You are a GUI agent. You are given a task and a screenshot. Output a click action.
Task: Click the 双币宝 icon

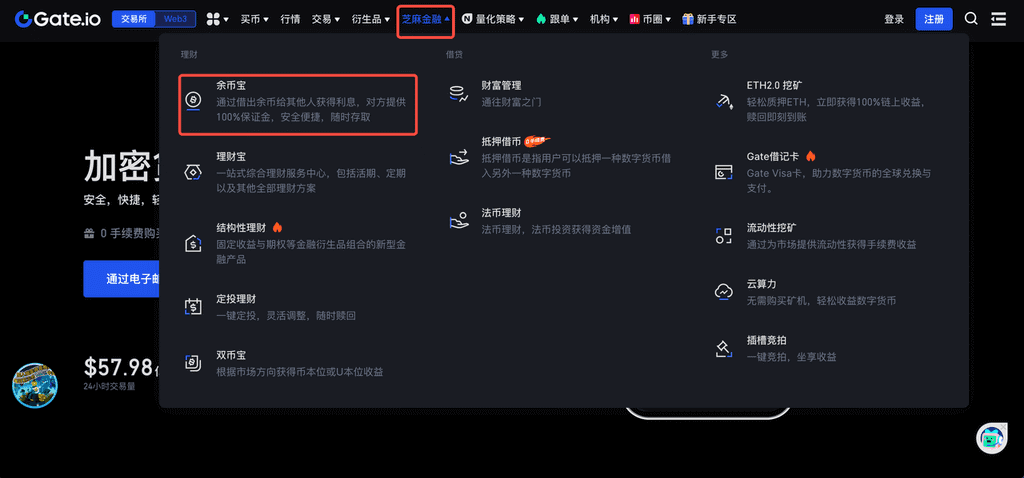point(193,363)
